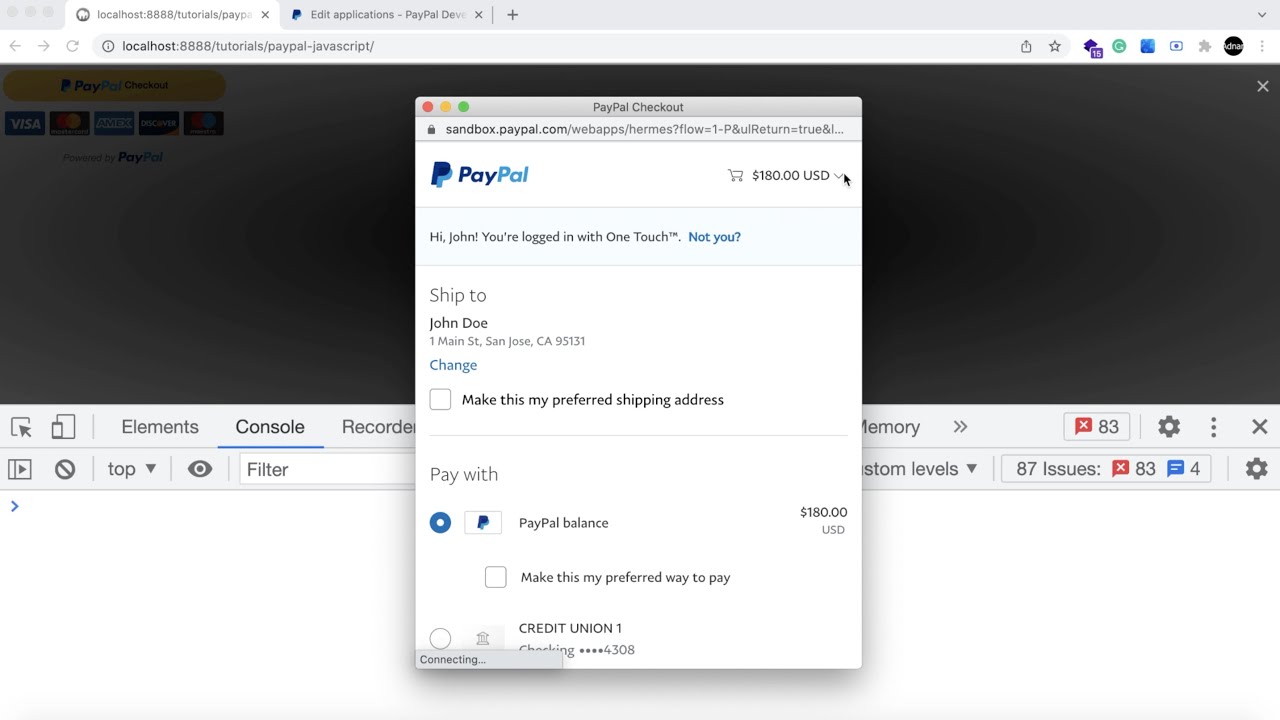Click the 1 Main St, San Jose address
Screen dimensions: 1280x720
[x=507, y=341]
